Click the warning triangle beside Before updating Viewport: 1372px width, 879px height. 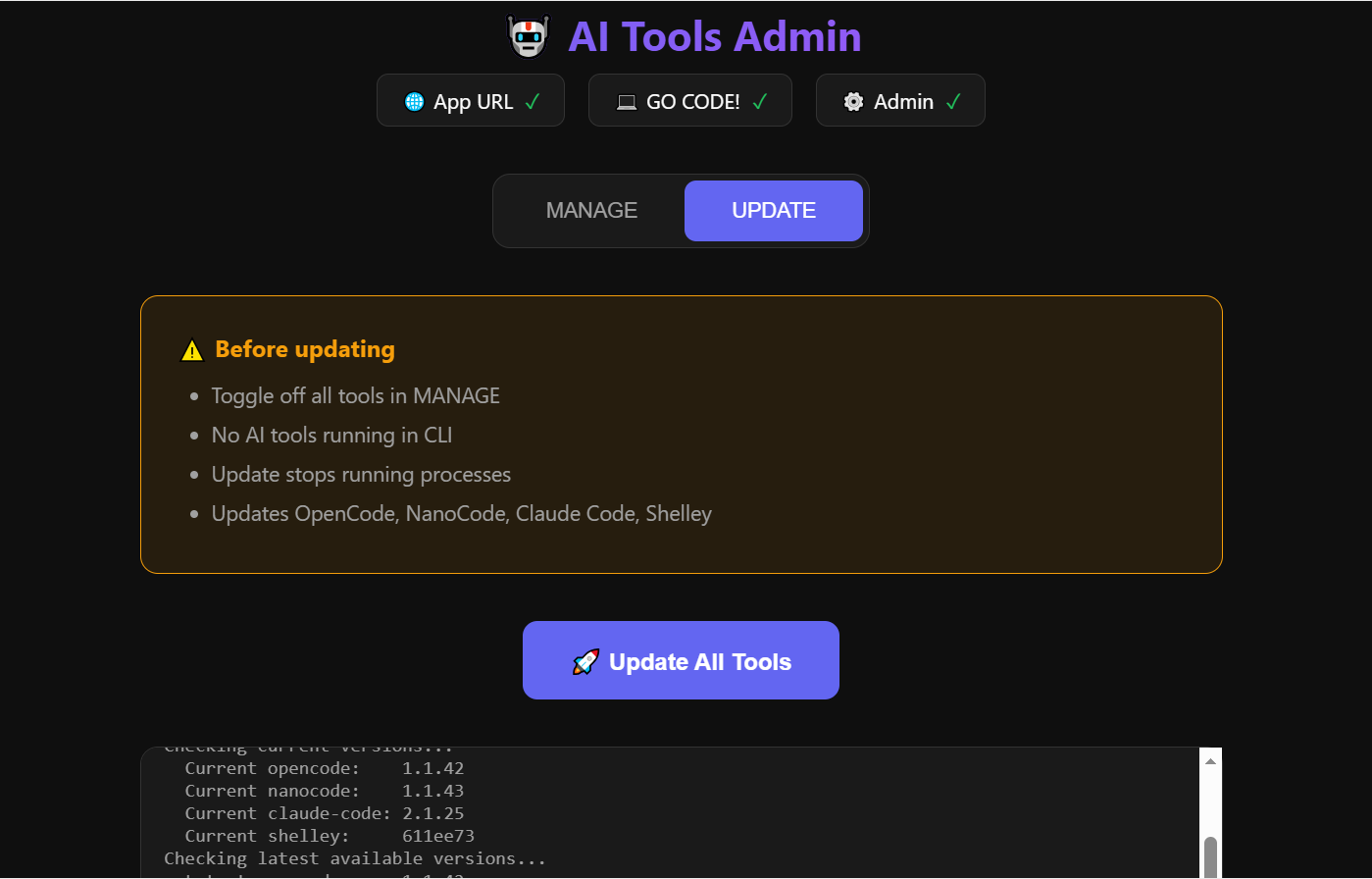(x=191, y=349)
